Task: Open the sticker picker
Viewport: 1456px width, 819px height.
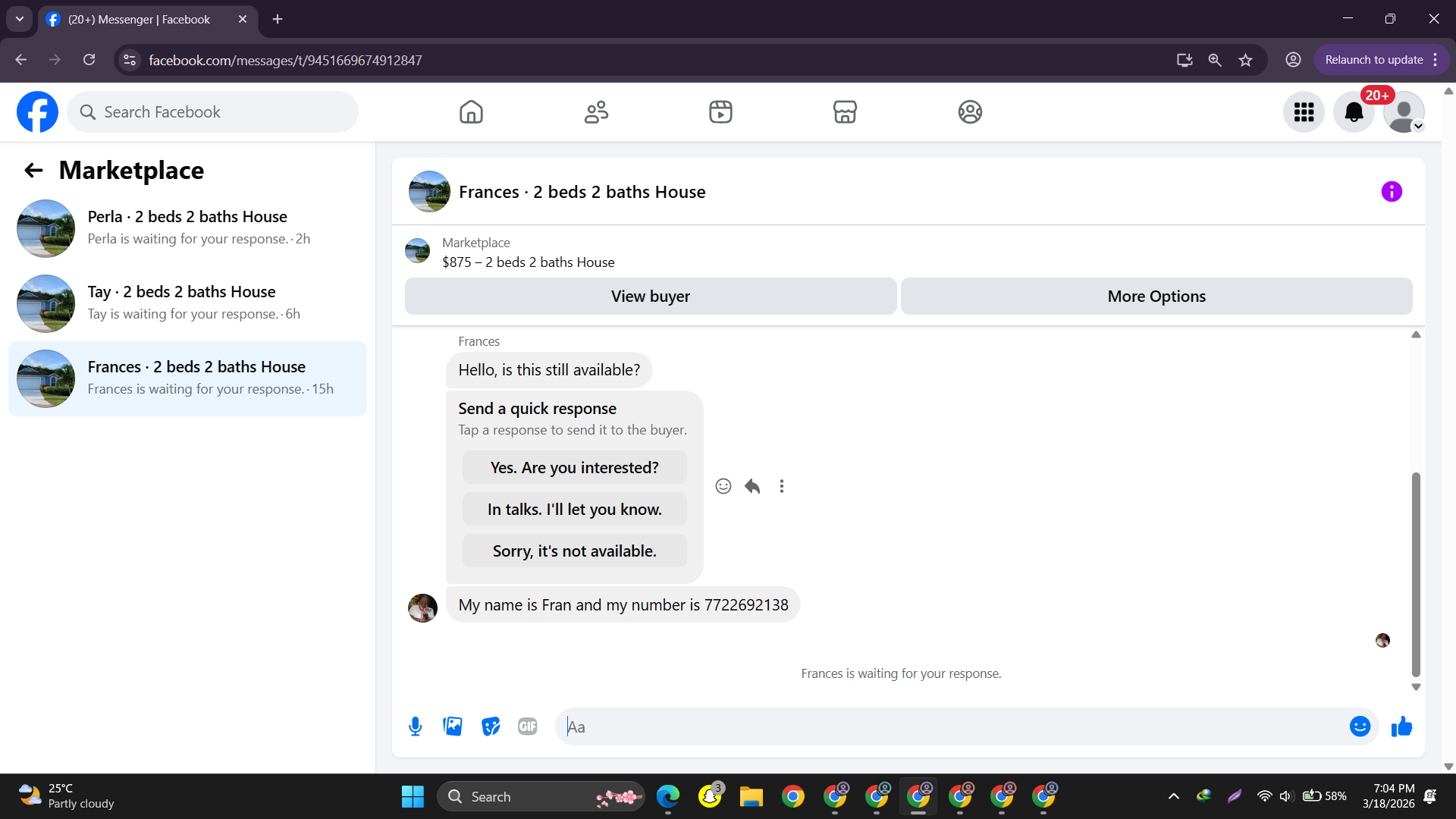Action: [x=491, y=726]
